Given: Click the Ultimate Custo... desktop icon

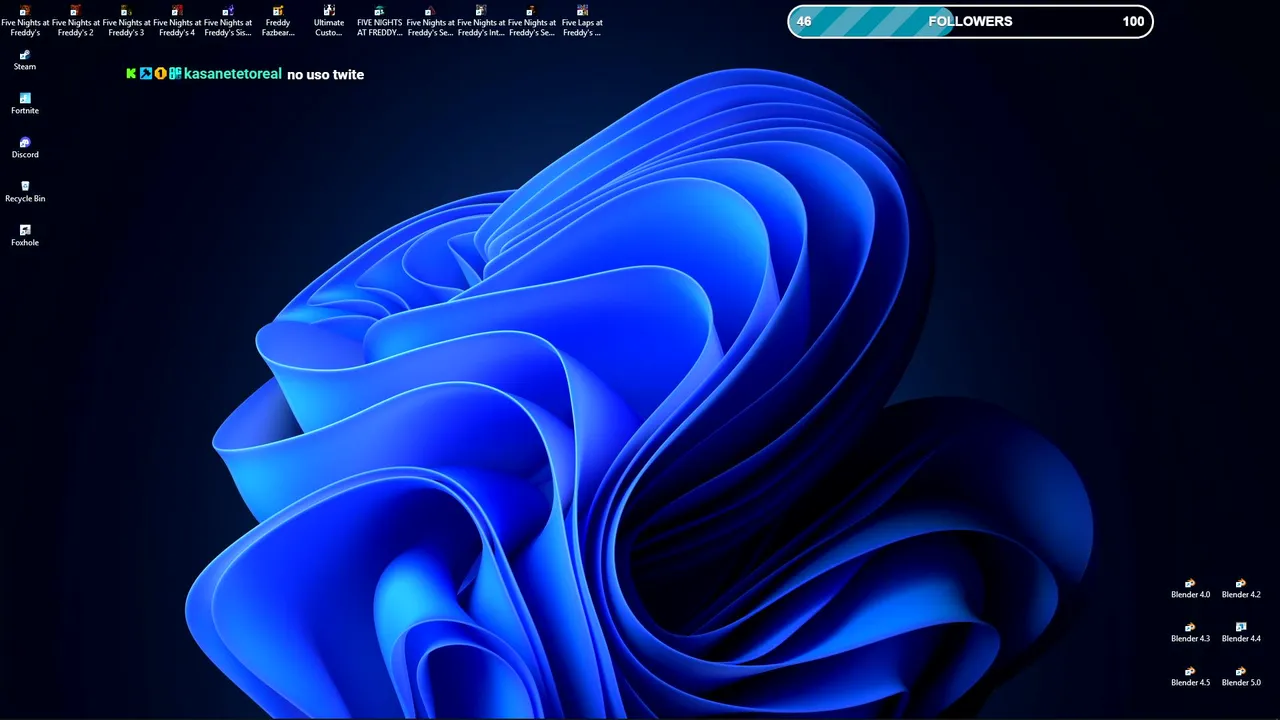Looking at the screenshot, I should point(329,21).
